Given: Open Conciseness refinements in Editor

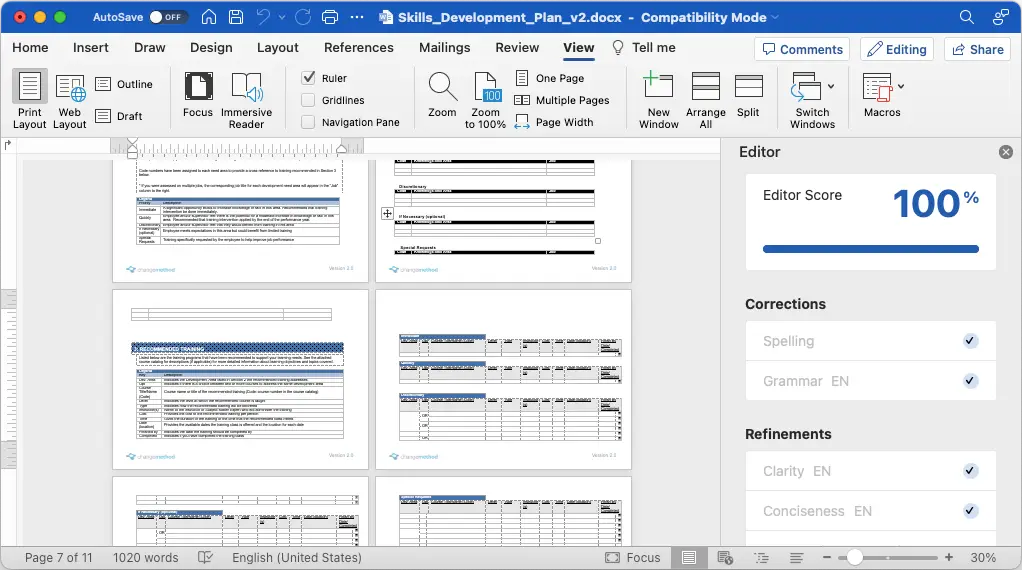Looking at the screenshot, I should click(871, 511).
